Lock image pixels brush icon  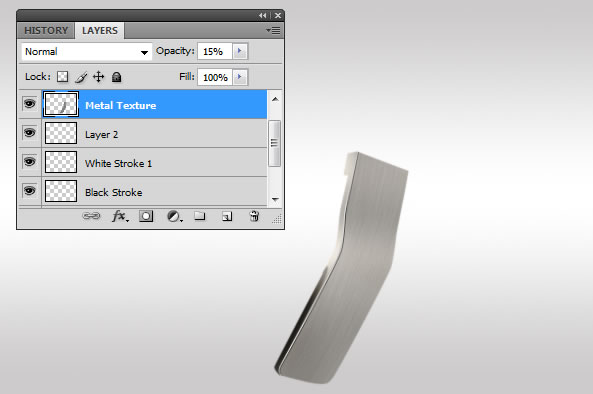click(81, 77)
